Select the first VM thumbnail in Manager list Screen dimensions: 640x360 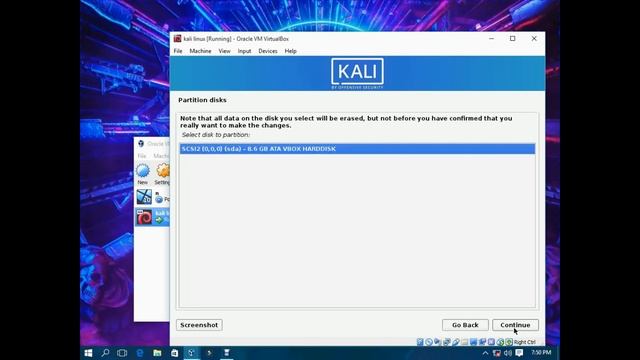[x=144, y=197]
